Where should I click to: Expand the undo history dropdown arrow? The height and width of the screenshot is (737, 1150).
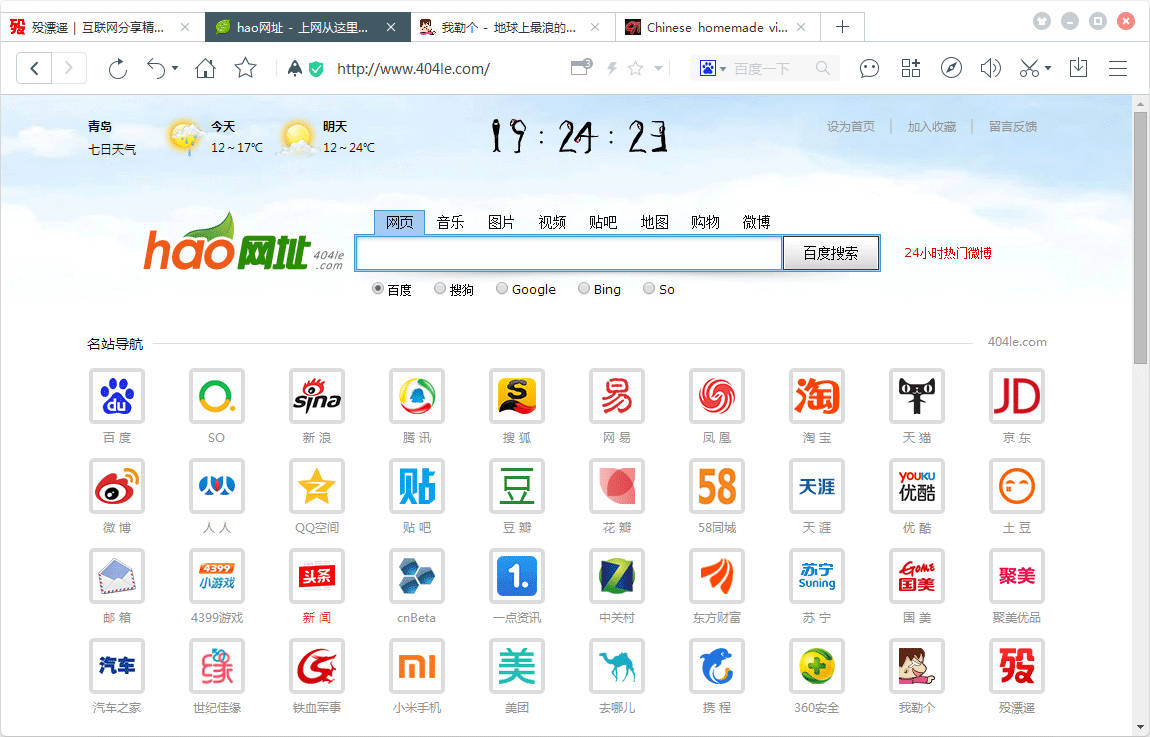pos(175,68)
